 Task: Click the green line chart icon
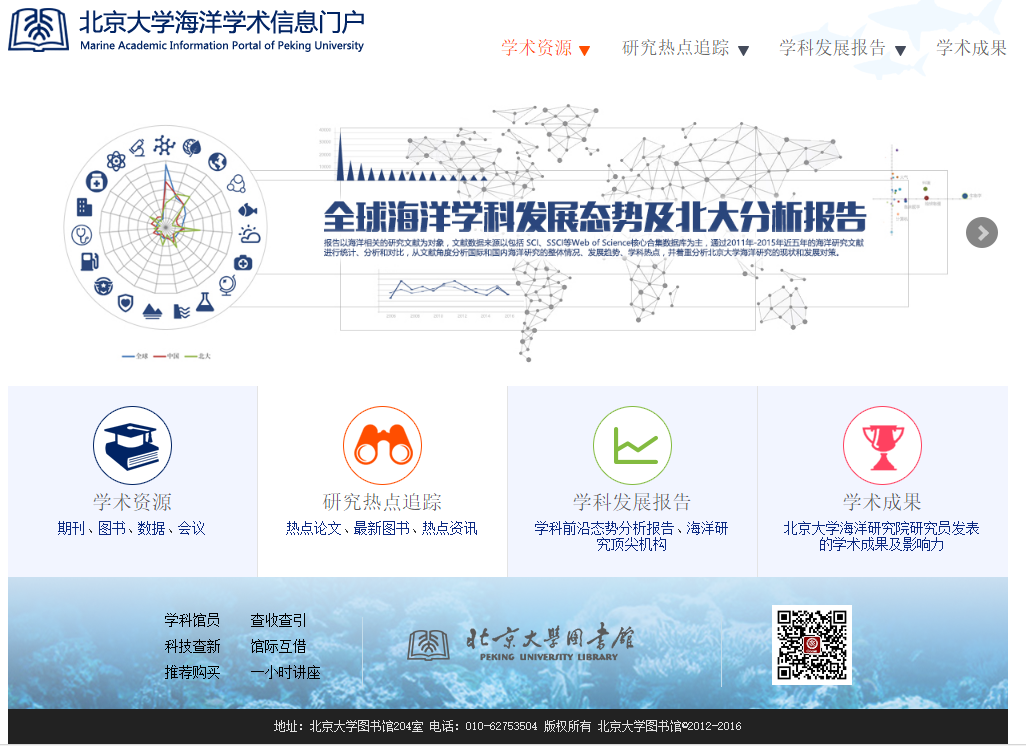[632, 446]
